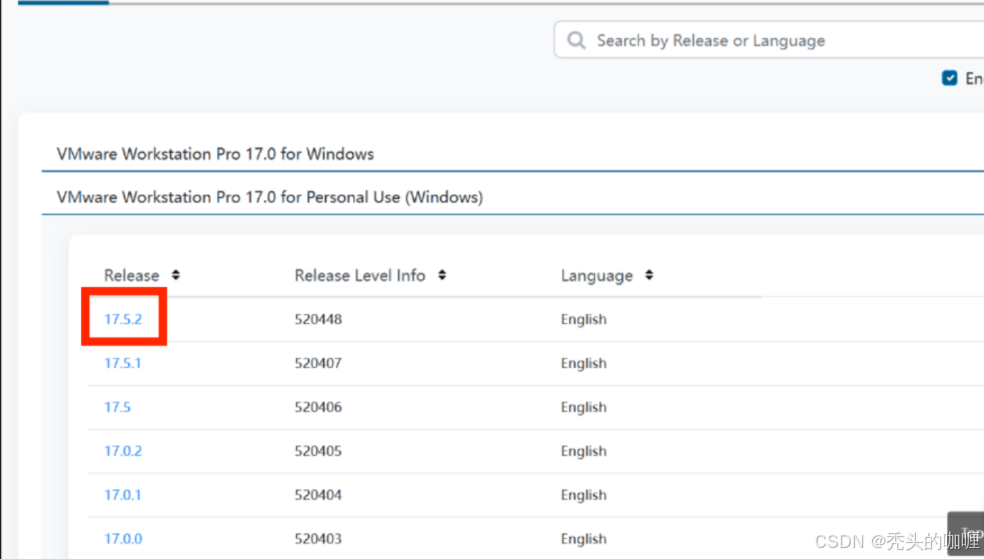Click English in the 17.0.2 row
The image size is (984, 559).
(x=584, y=450)
